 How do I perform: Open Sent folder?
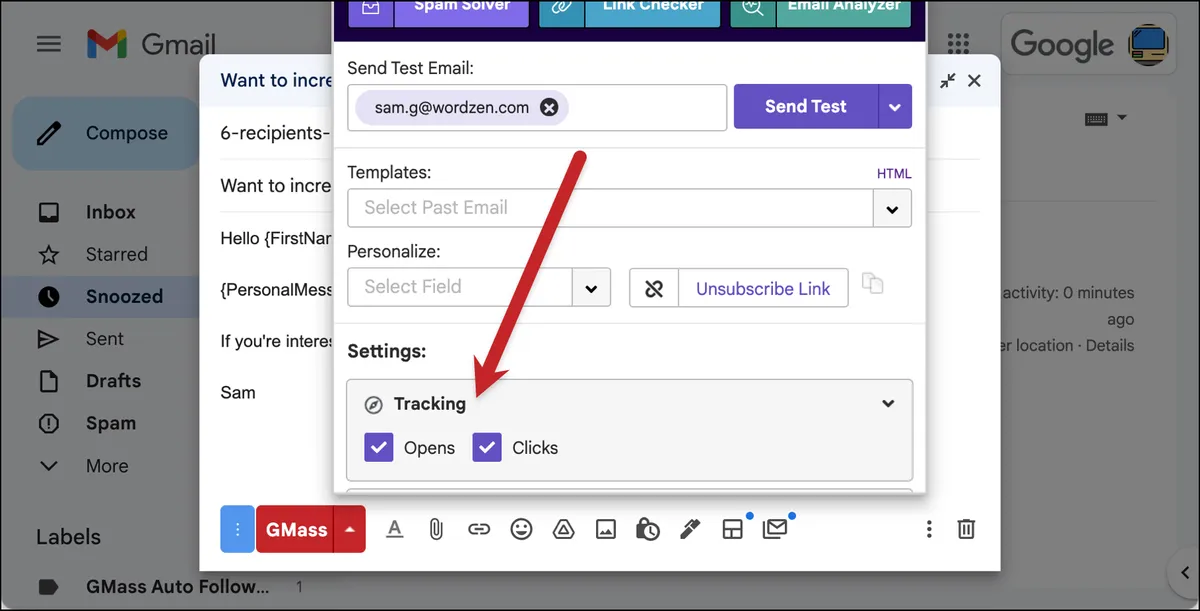(105, 339)
